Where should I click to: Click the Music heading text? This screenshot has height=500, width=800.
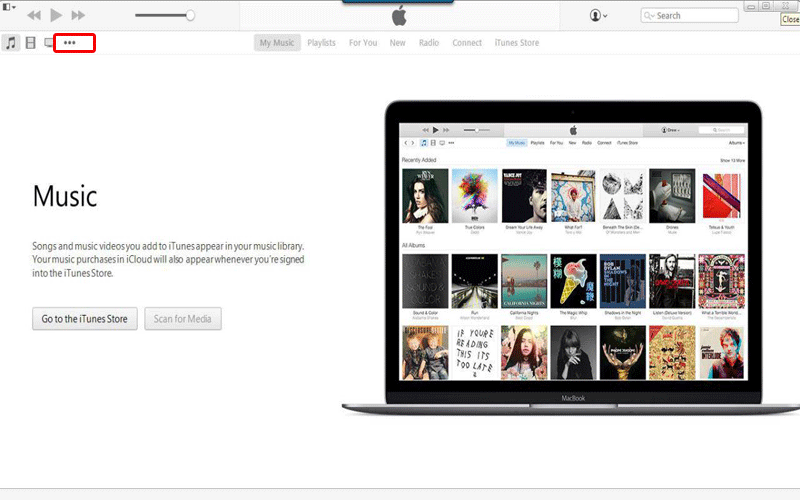click(65, 196)
